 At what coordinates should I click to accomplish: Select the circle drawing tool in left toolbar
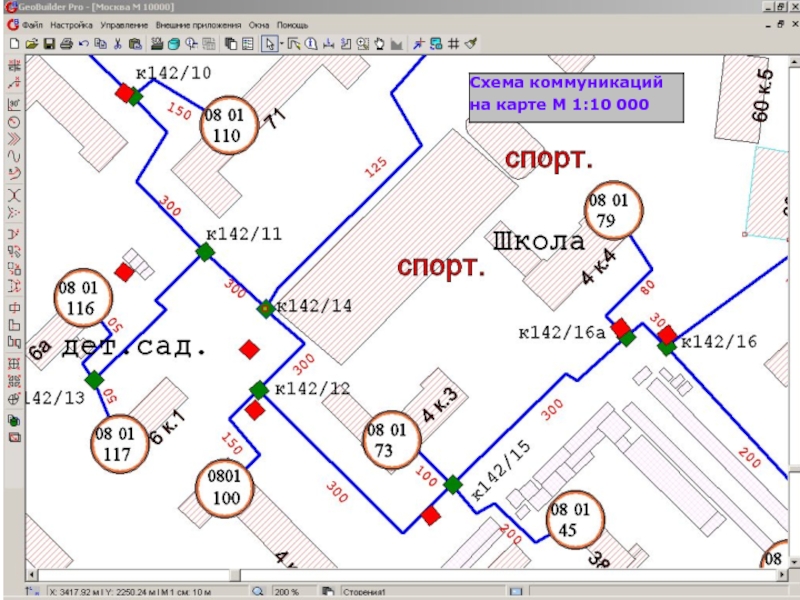(14, 122)
